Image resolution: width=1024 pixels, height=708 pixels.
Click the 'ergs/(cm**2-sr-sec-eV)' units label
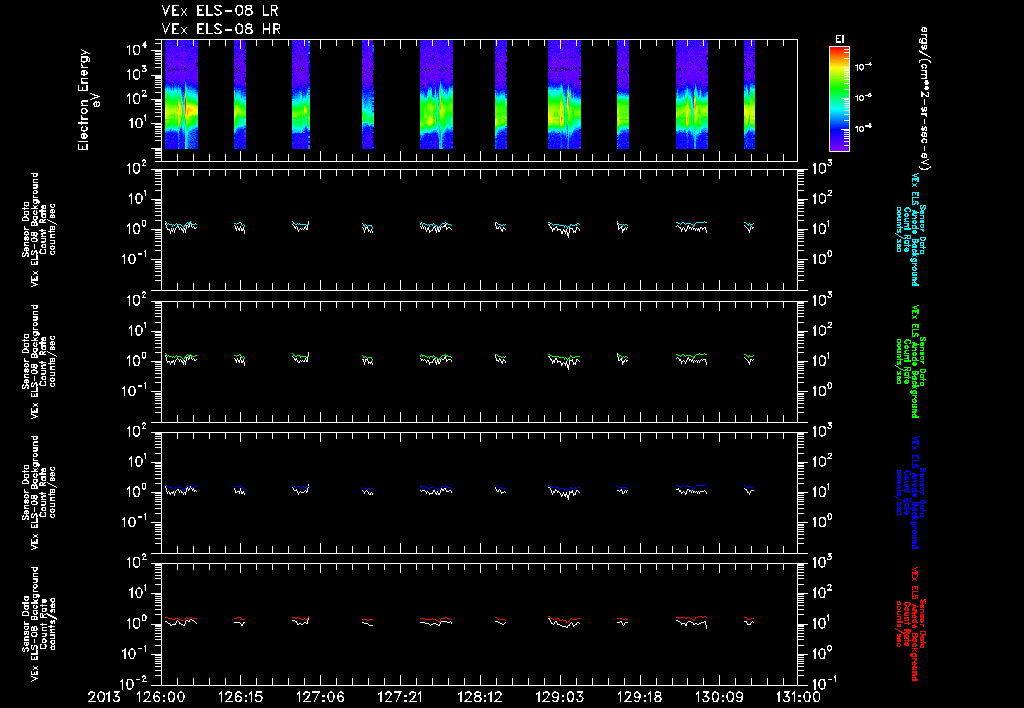[x=925, y=98]
